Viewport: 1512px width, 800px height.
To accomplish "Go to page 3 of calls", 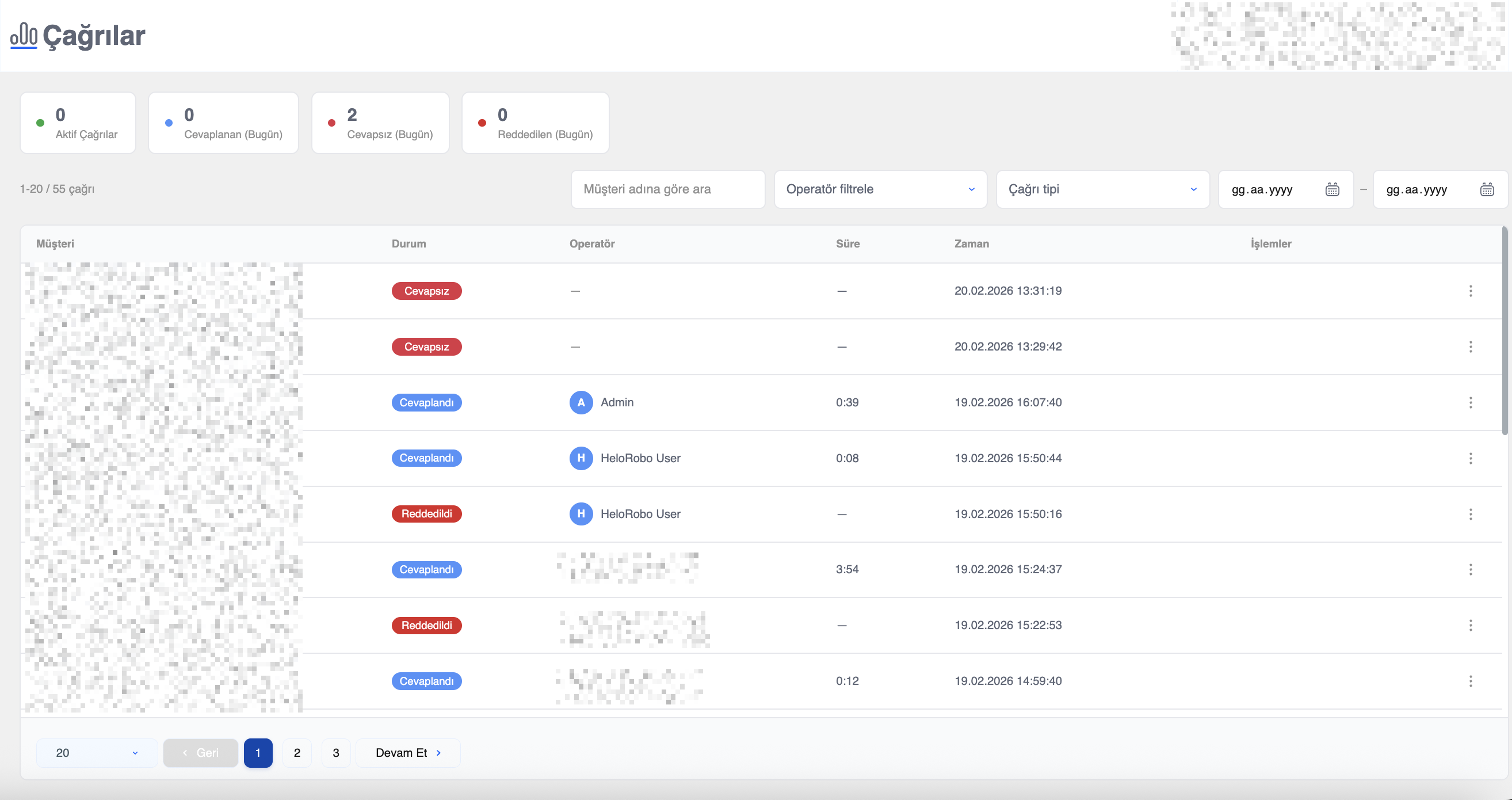I will click(336, 752).
